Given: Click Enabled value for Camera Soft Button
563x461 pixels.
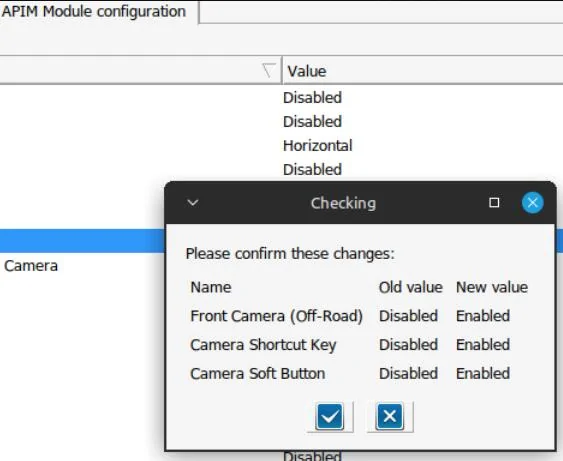Looking at the screenshot, I should tap(483, 373).
